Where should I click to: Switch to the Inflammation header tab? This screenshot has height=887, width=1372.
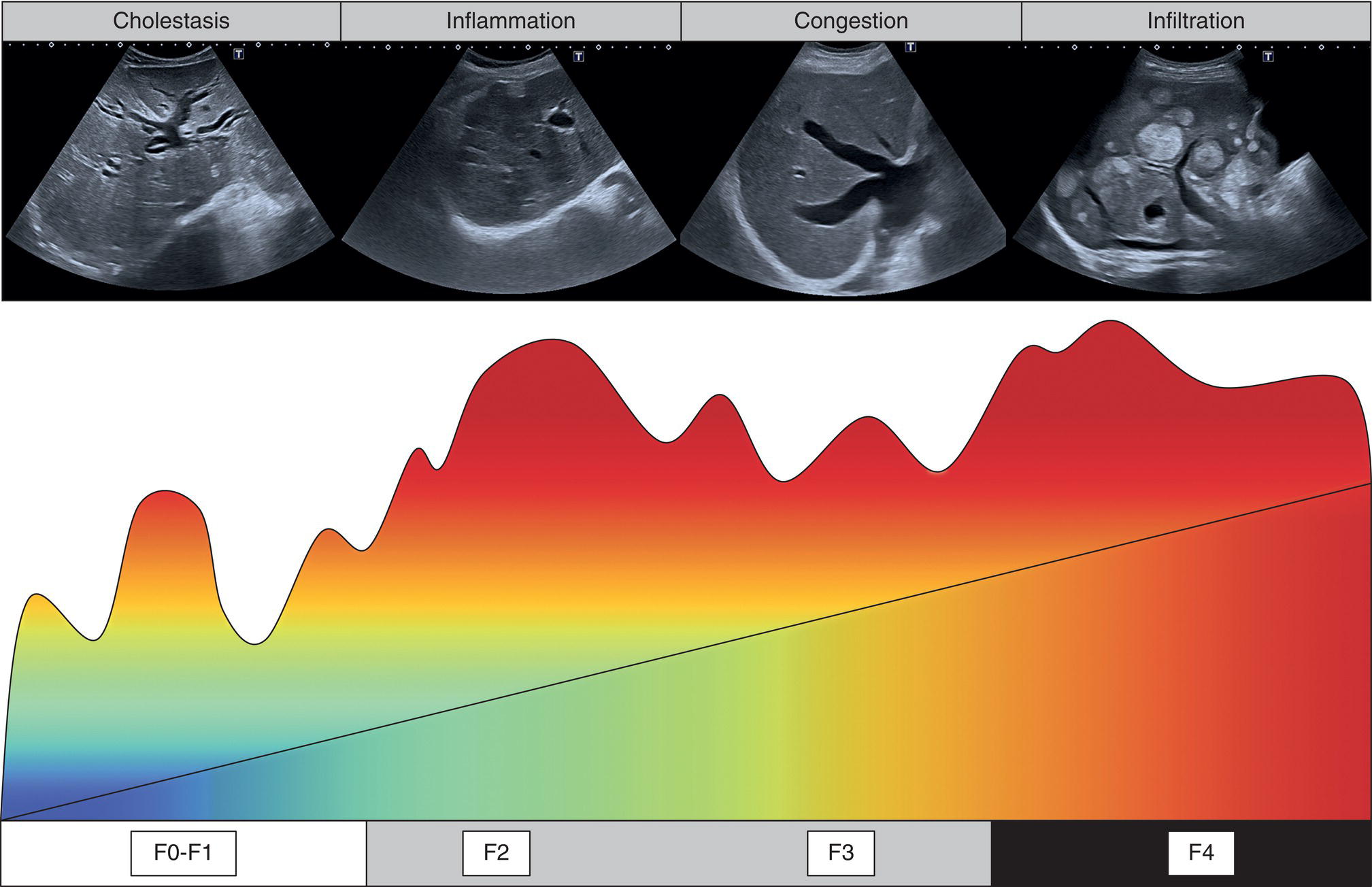click(510, 21)
